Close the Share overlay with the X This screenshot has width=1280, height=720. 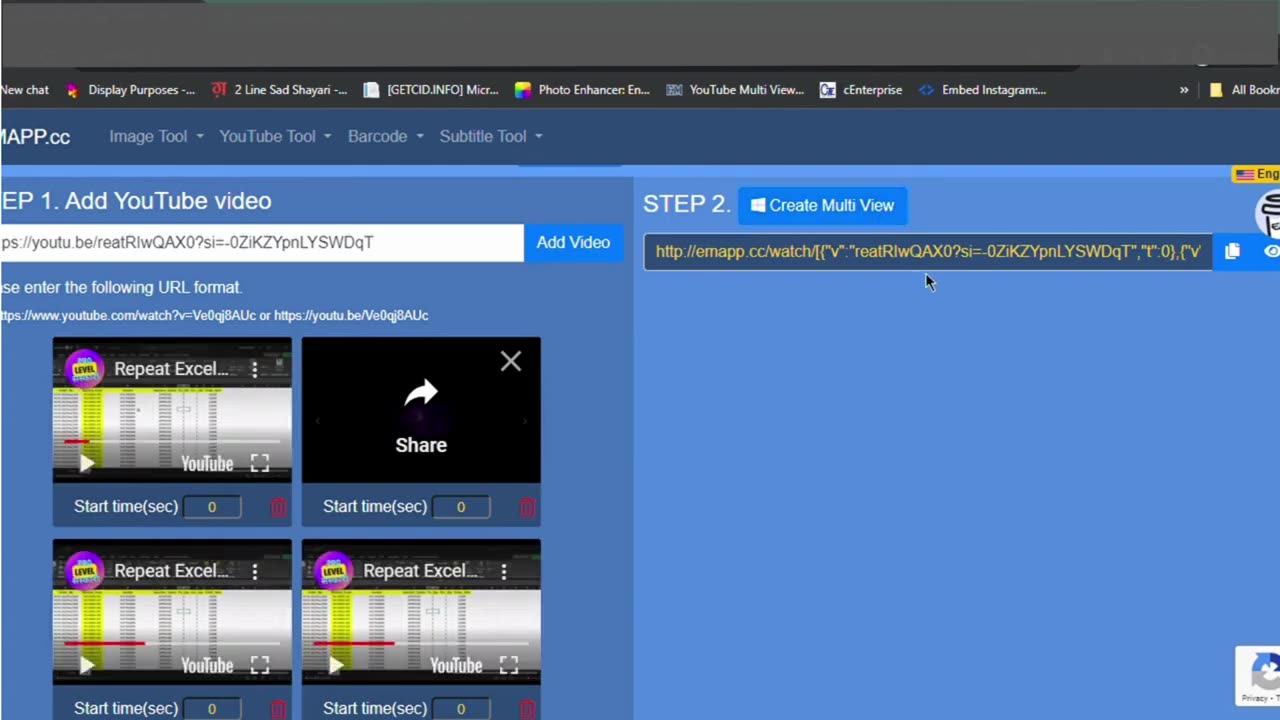511,361
